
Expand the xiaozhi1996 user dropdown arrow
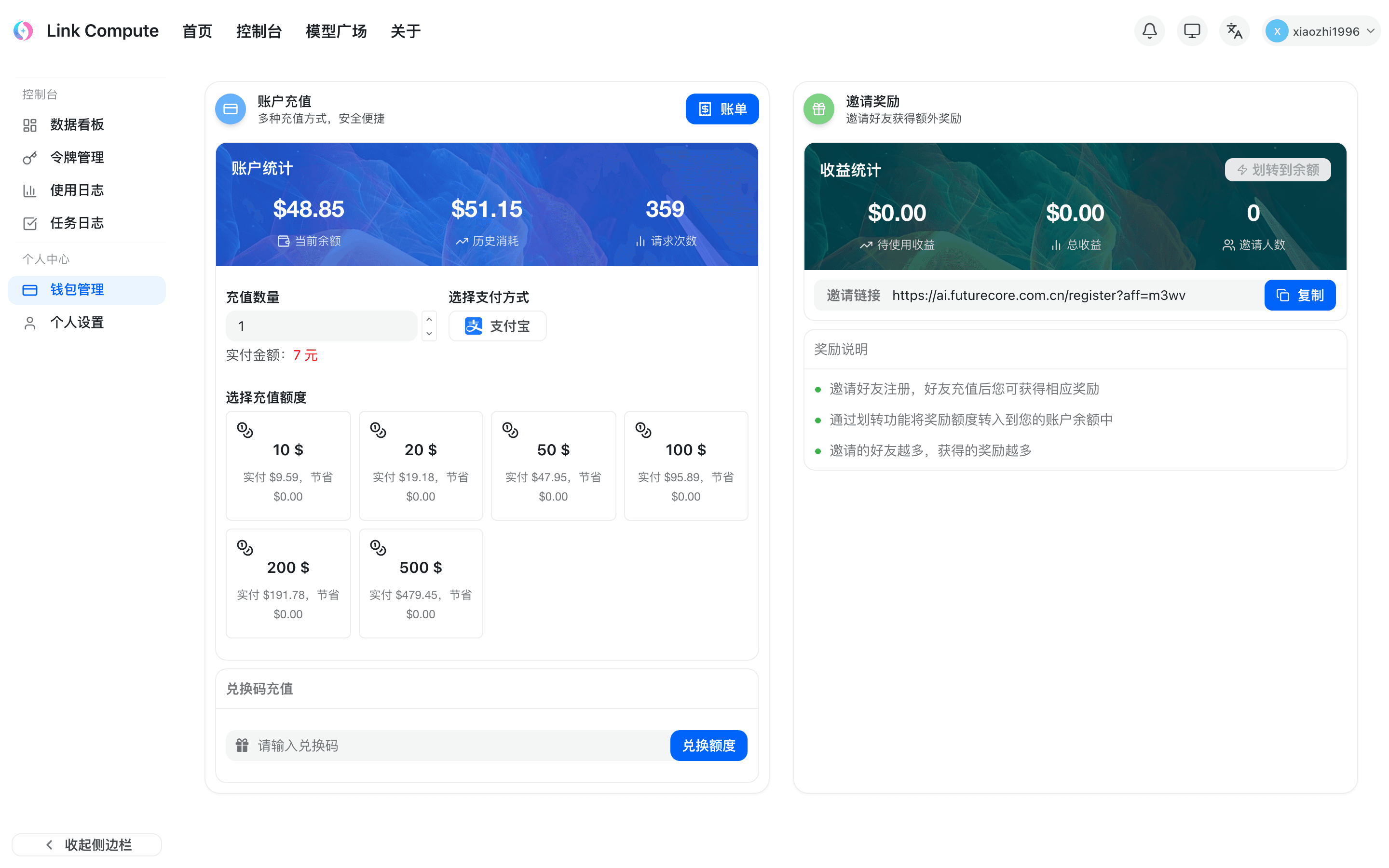pos(1371,31)
